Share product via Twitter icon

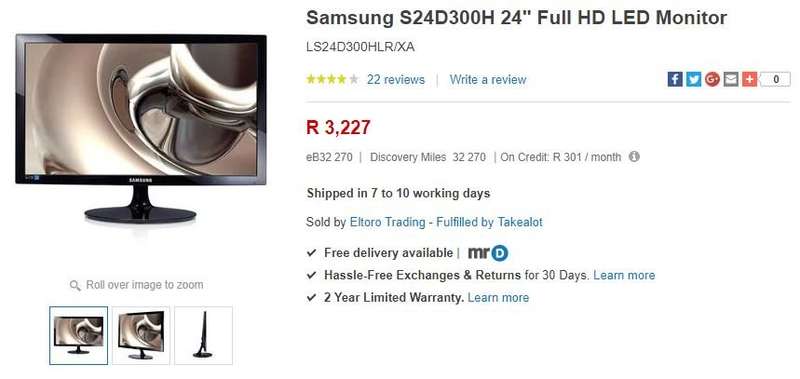(x=693, y=80)
